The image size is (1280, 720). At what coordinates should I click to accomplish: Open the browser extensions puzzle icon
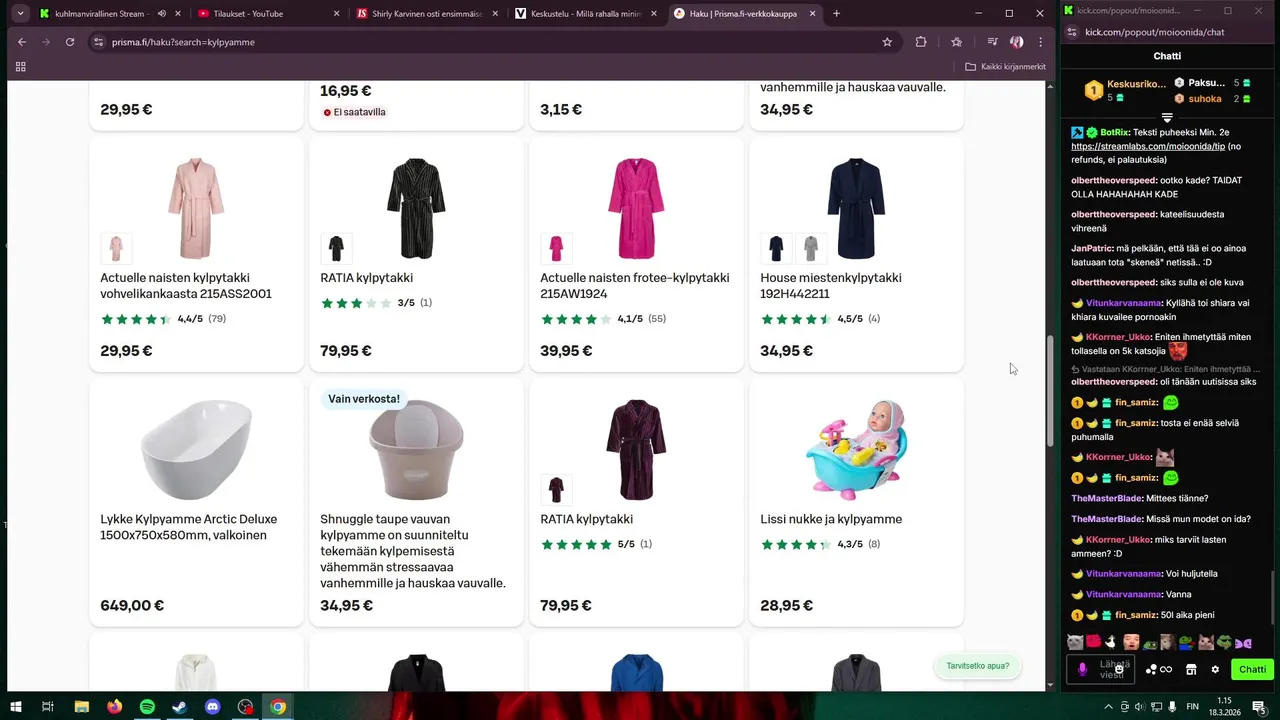pos(921,42)
